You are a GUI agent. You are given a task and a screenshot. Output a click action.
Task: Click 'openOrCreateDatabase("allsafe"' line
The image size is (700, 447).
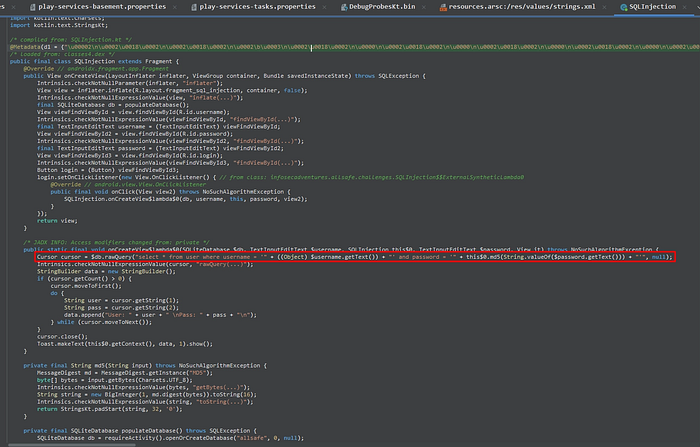tap(170, 438)
